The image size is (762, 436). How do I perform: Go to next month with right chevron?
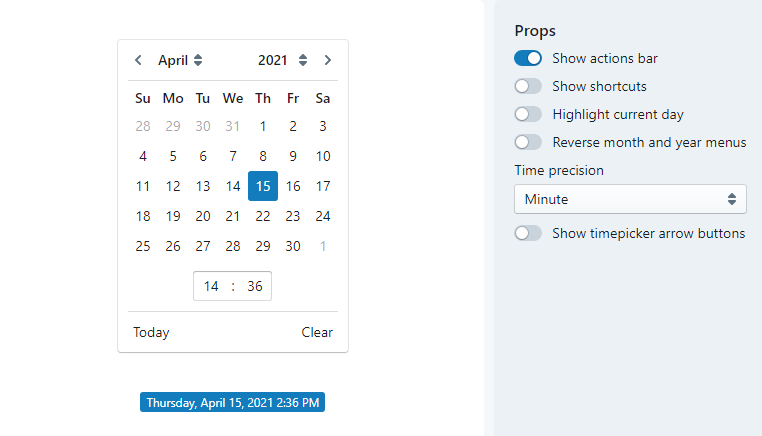point(328,60)
